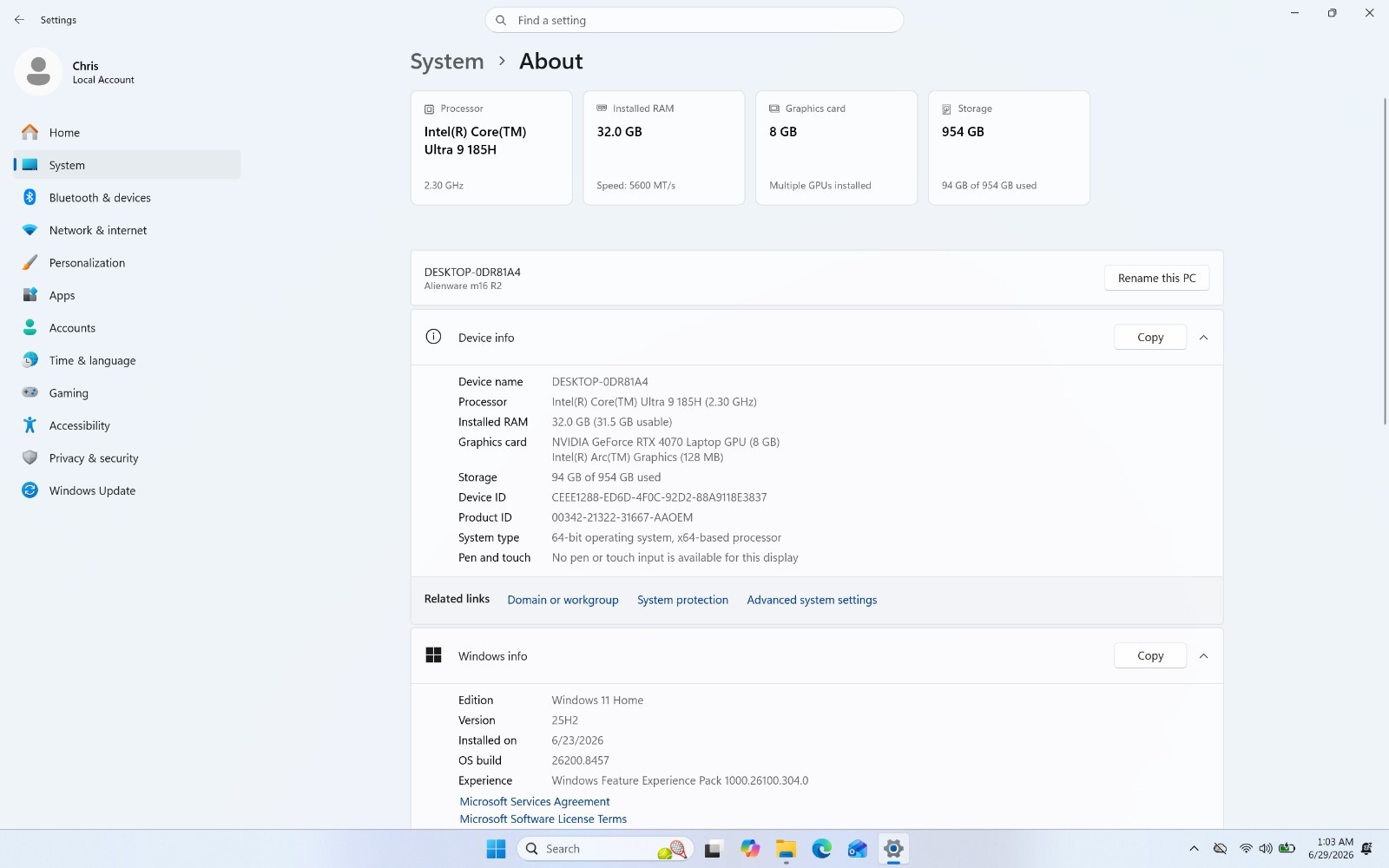This screenshot has width=1389, height=868.
Task: Click the Product ID value 00342-21322-31667-AAOEM
Action: pos(622,517)
